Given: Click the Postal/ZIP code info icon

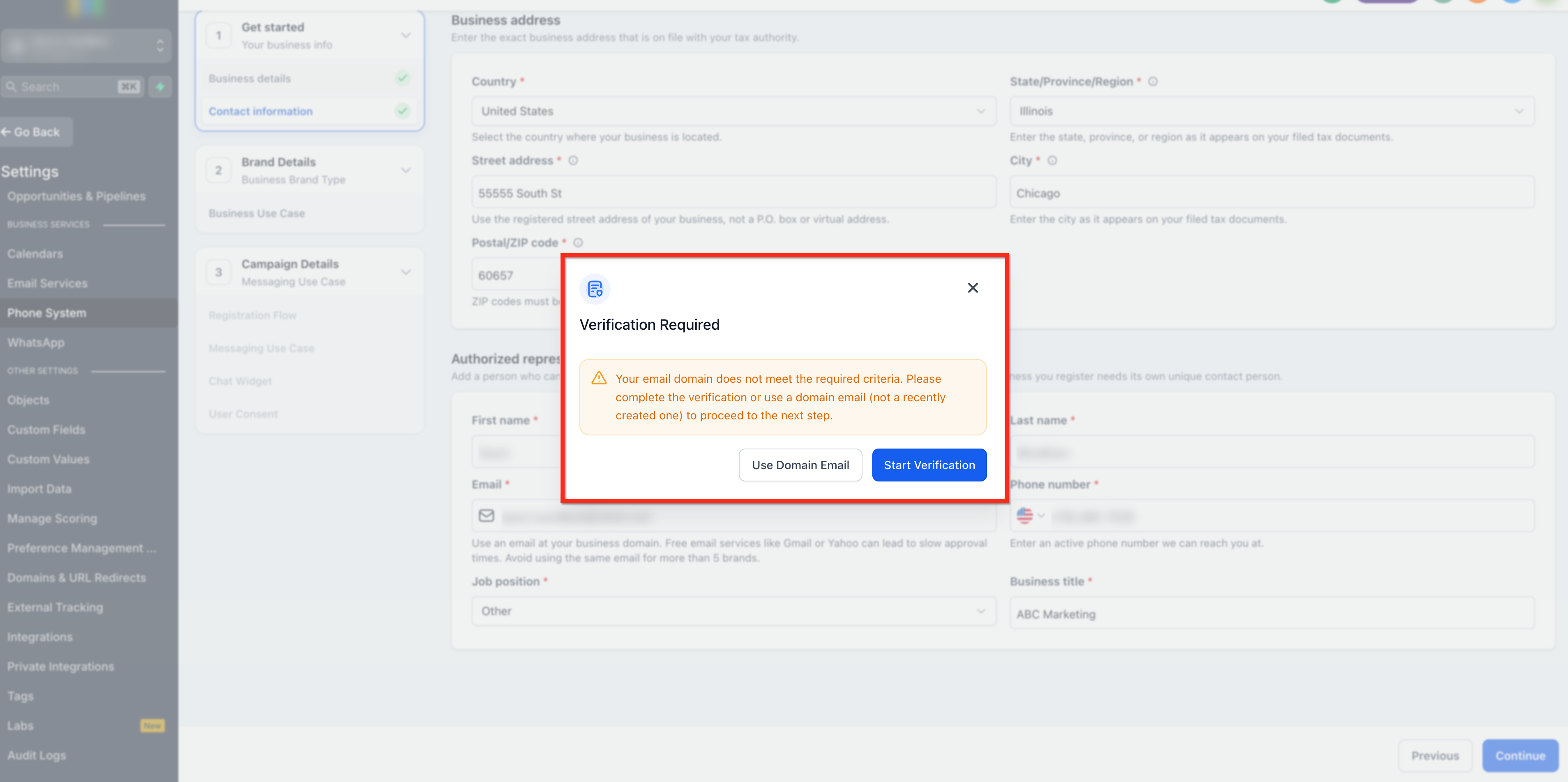Looking at the screenshot, I should 578,243.
